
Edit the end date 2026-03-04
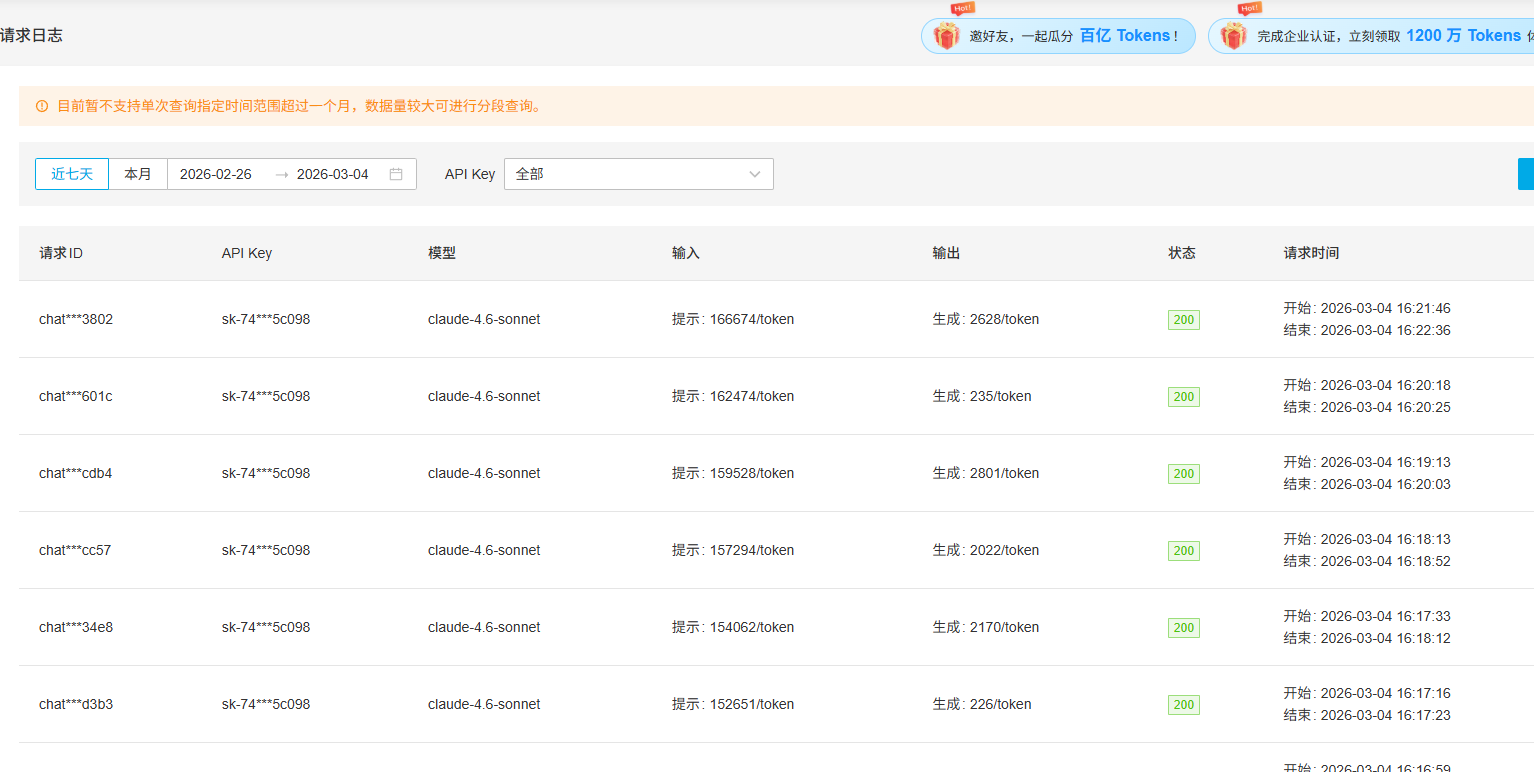tap(333, 174)
